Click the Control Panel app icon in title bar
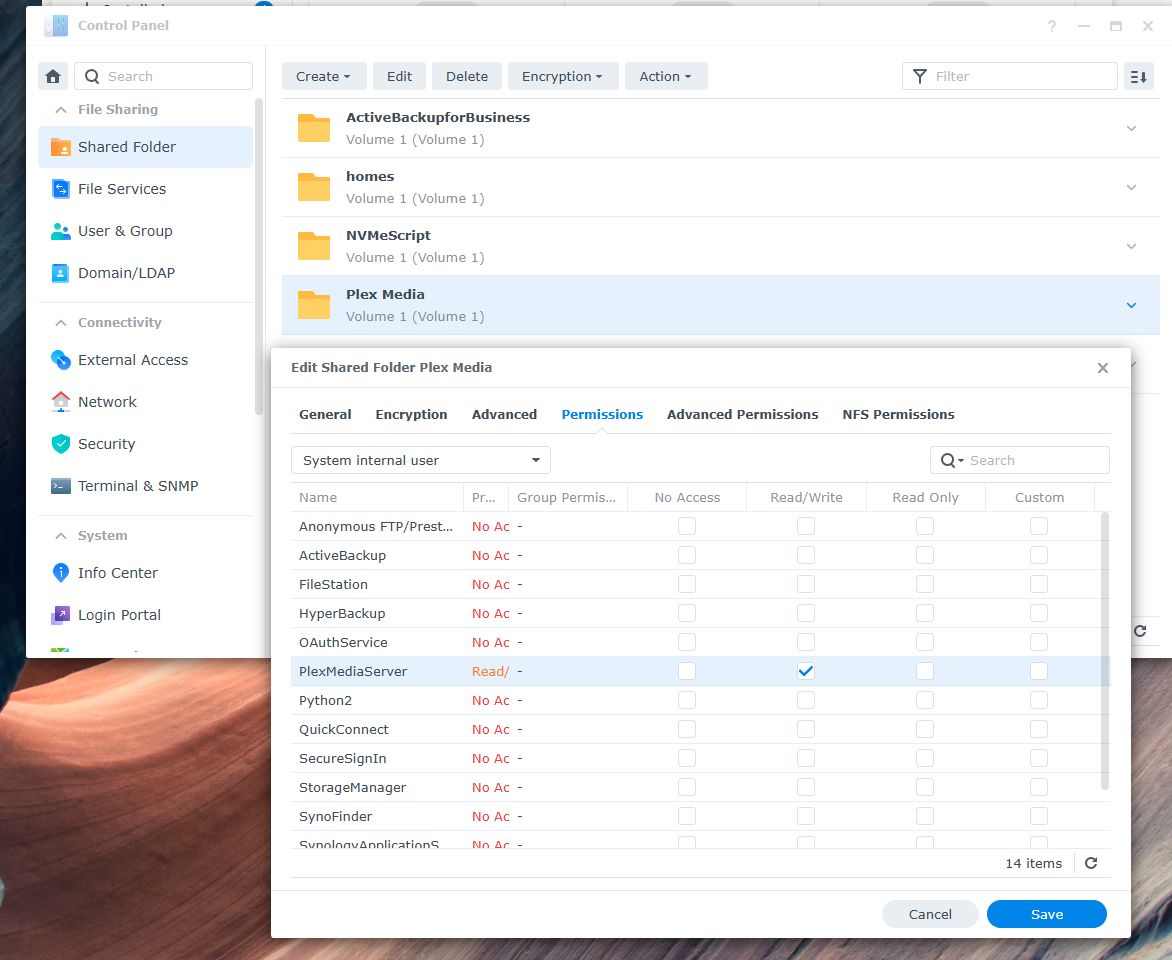The height and width of the screenshot is (960, 1172). pyautogui.click(x=56, y=25)
